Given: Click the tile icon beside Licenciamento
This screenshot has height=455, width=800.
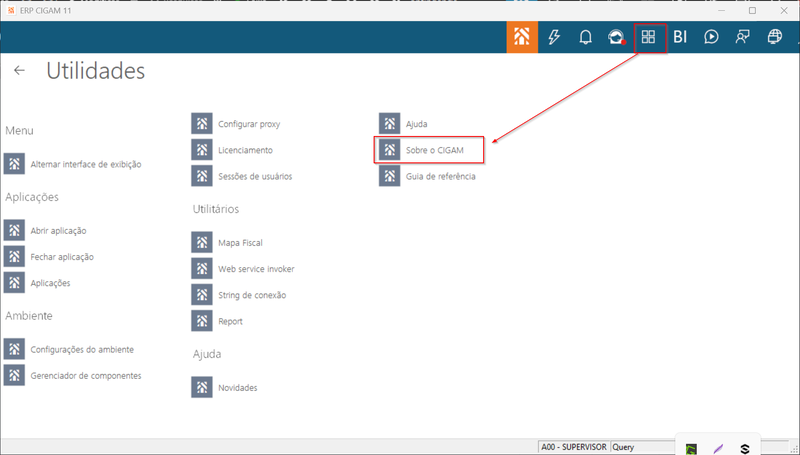Looking at the screenshot, I should point(202,150).
